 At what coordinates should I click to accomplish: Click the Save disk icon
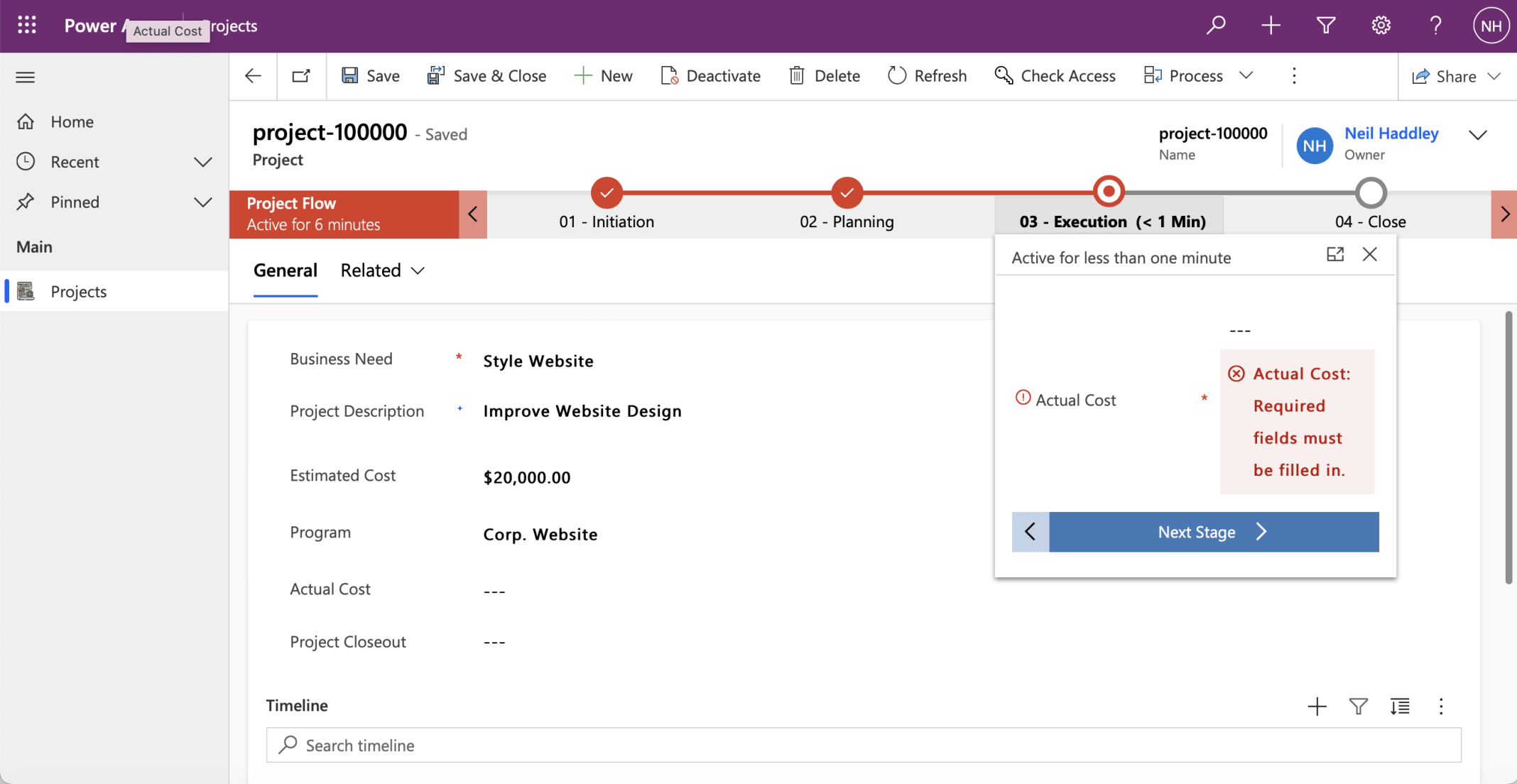coord(349,76)
